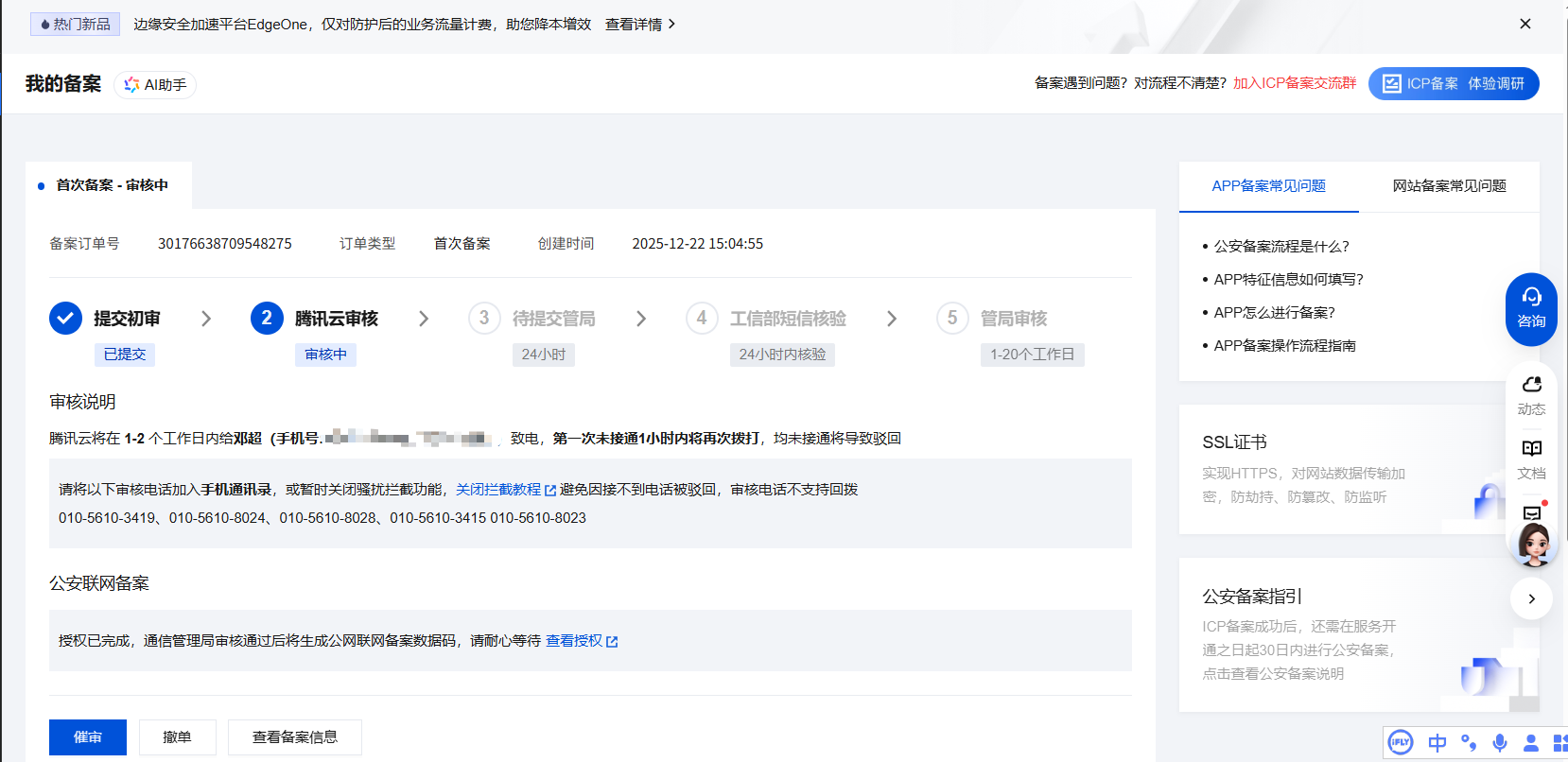The image size is (1568, 762).
Task: Click step 3 circle for 待提交管局
Action: click(484, 319)
